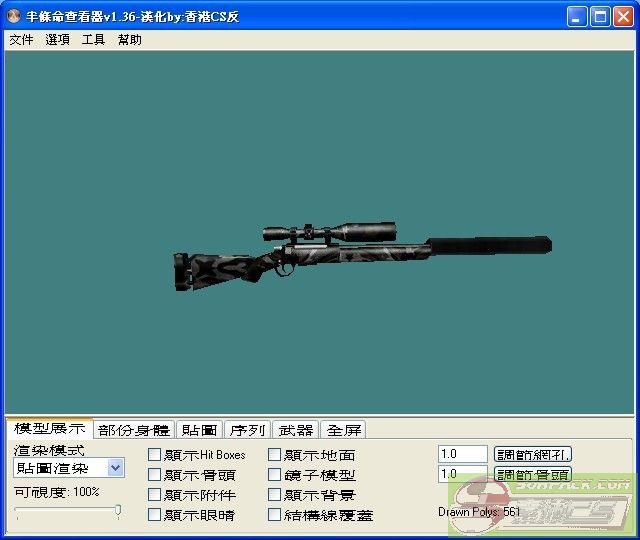Select the 序列 tab
Screen dimensions: 640x540
[247, 430]
